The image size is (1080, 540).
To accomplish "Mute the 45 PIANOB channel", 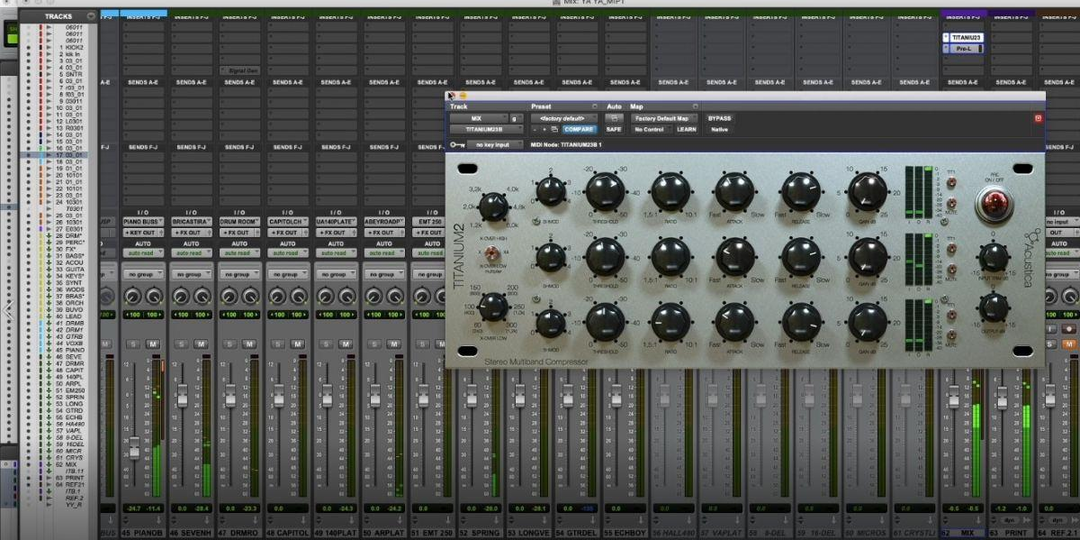I will 153,344.
